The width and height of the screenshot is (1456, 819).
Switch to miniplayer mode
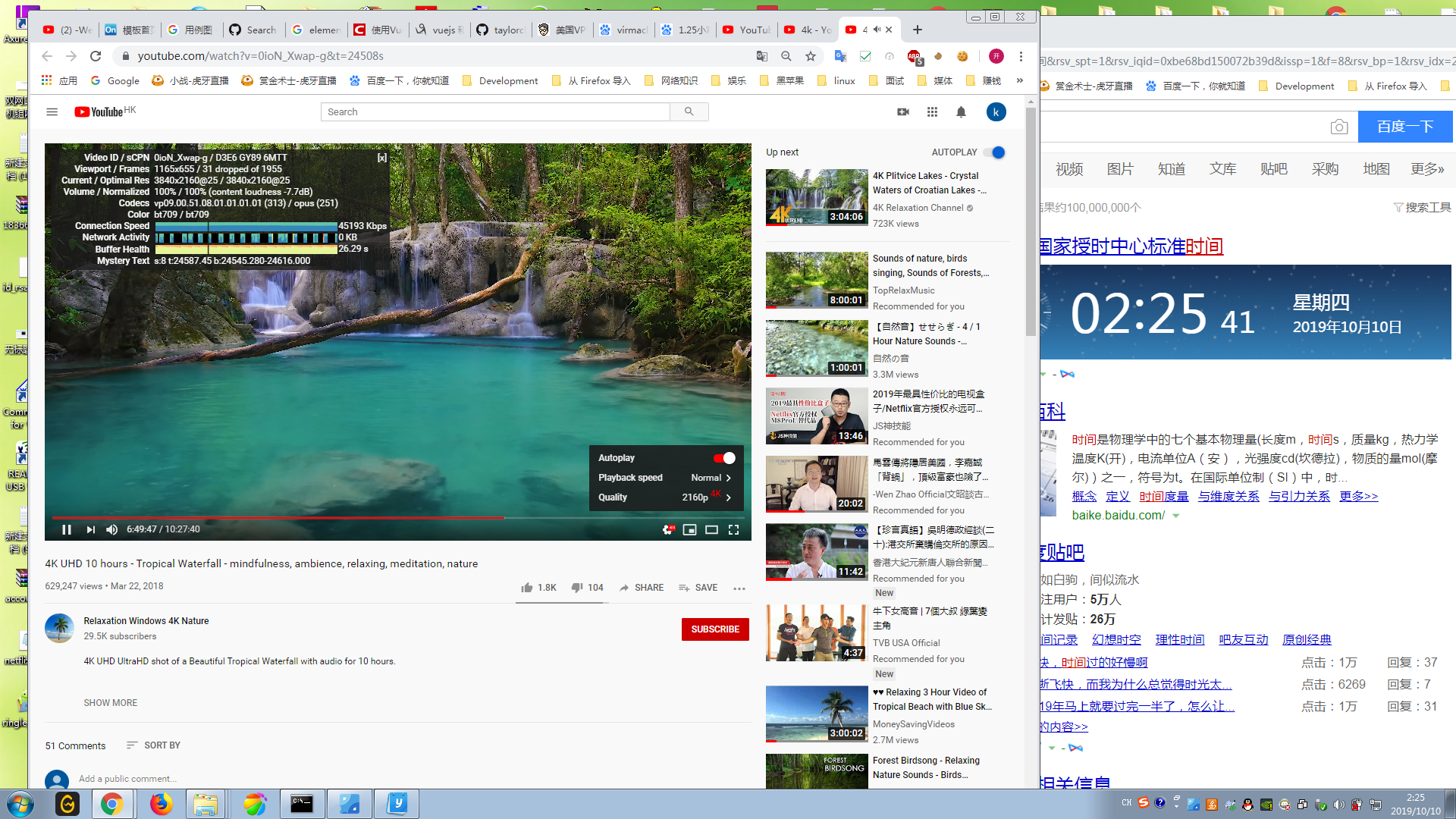tap(689, 529)
